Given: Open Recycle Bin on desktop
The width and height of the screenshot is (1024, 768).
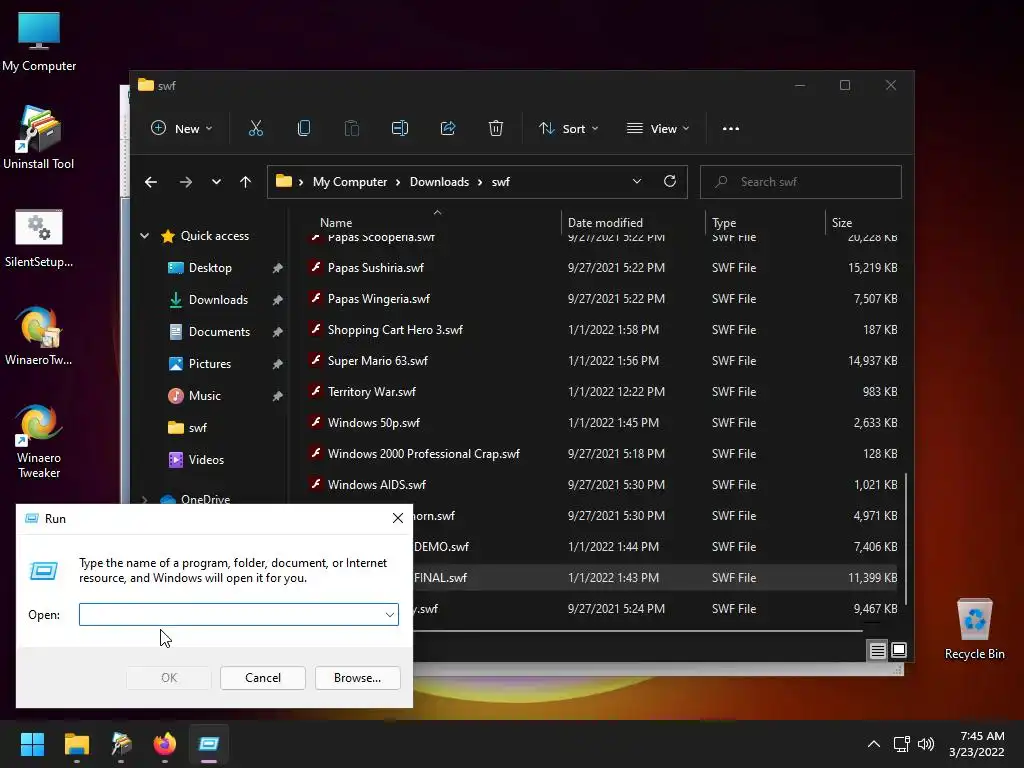Looking at the screenshot, I should [x=974, y=630].
